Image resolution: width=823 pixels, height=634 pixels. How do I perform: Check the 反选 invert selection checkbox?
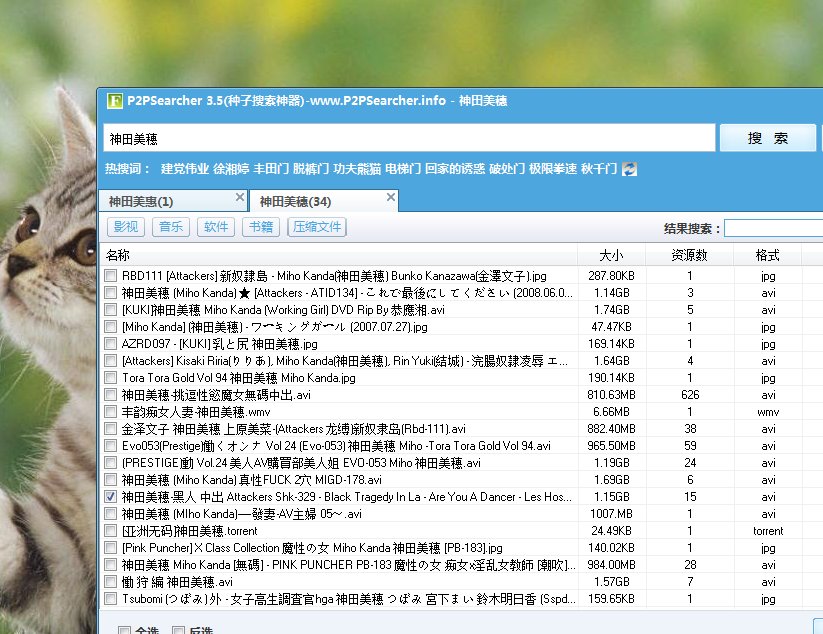(178, 629)
